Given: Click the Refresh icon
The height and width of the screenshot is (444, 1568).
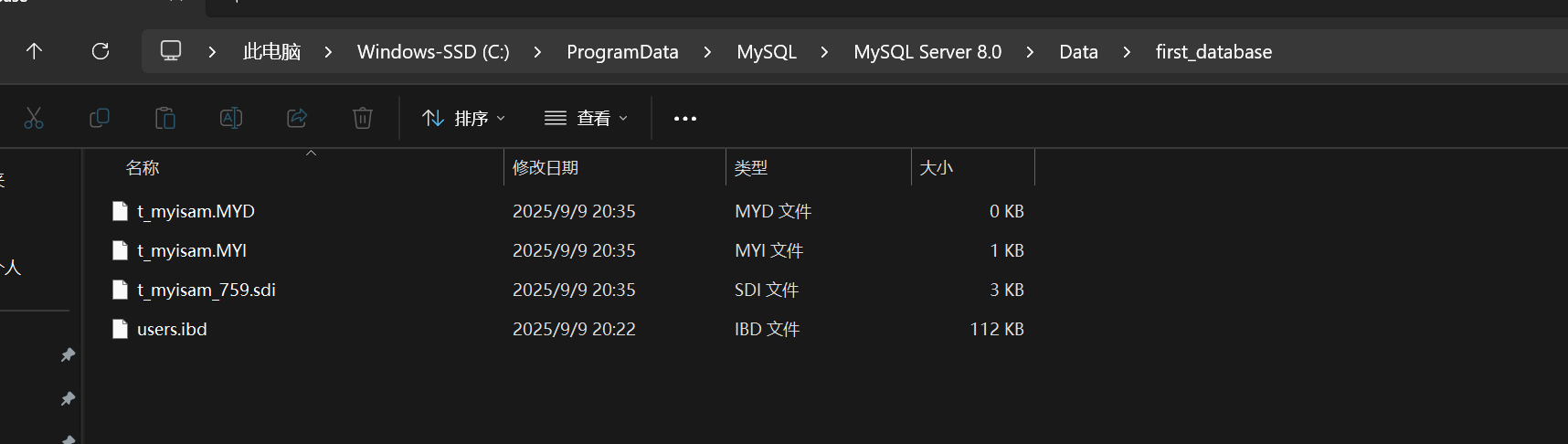Looking at the screenshot, I should [x=101, y=51].
